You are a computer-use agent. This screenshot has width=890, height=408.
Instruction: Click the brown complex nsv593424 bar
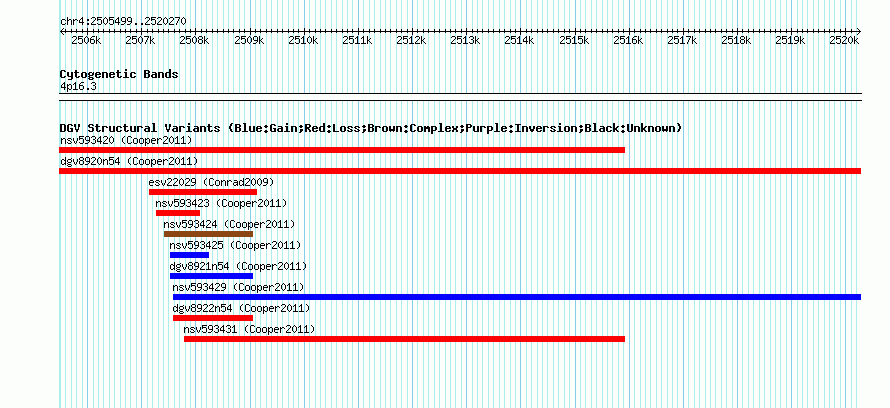[208, 234]
